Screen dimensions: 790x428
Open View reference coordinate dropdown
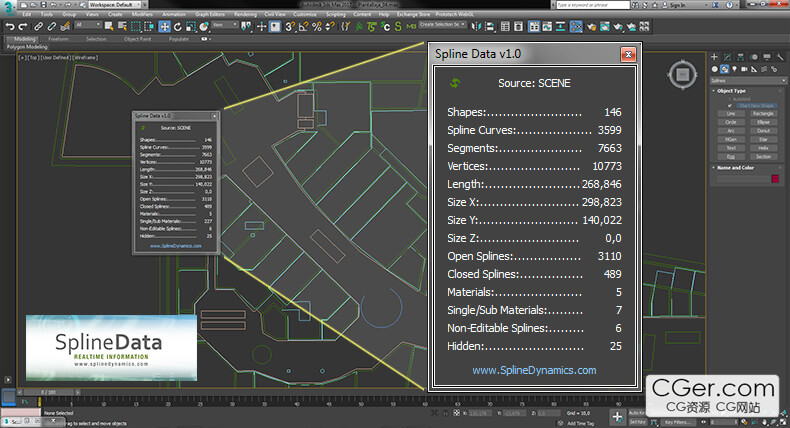pos(225,25)
